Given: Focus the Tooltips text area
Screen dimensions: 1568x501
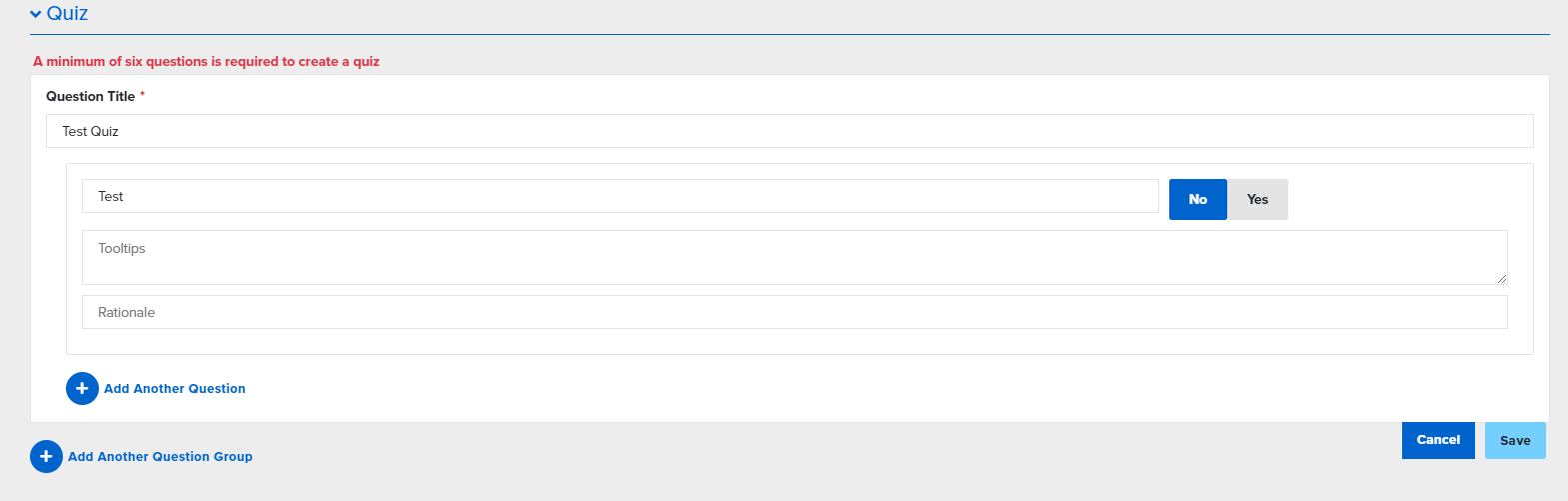Looking at the screenshot, I should [794, 257].
